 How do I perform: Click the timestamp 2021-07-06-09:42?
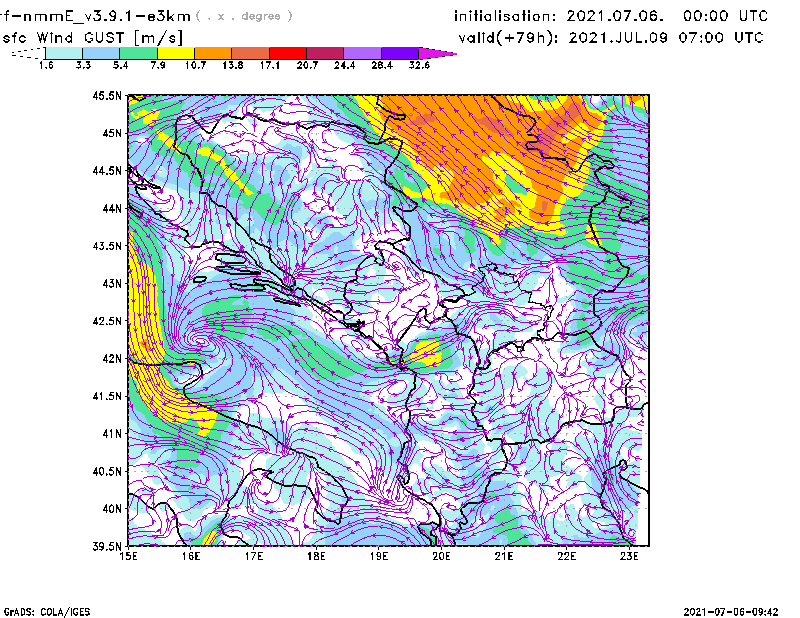[731, 612]
